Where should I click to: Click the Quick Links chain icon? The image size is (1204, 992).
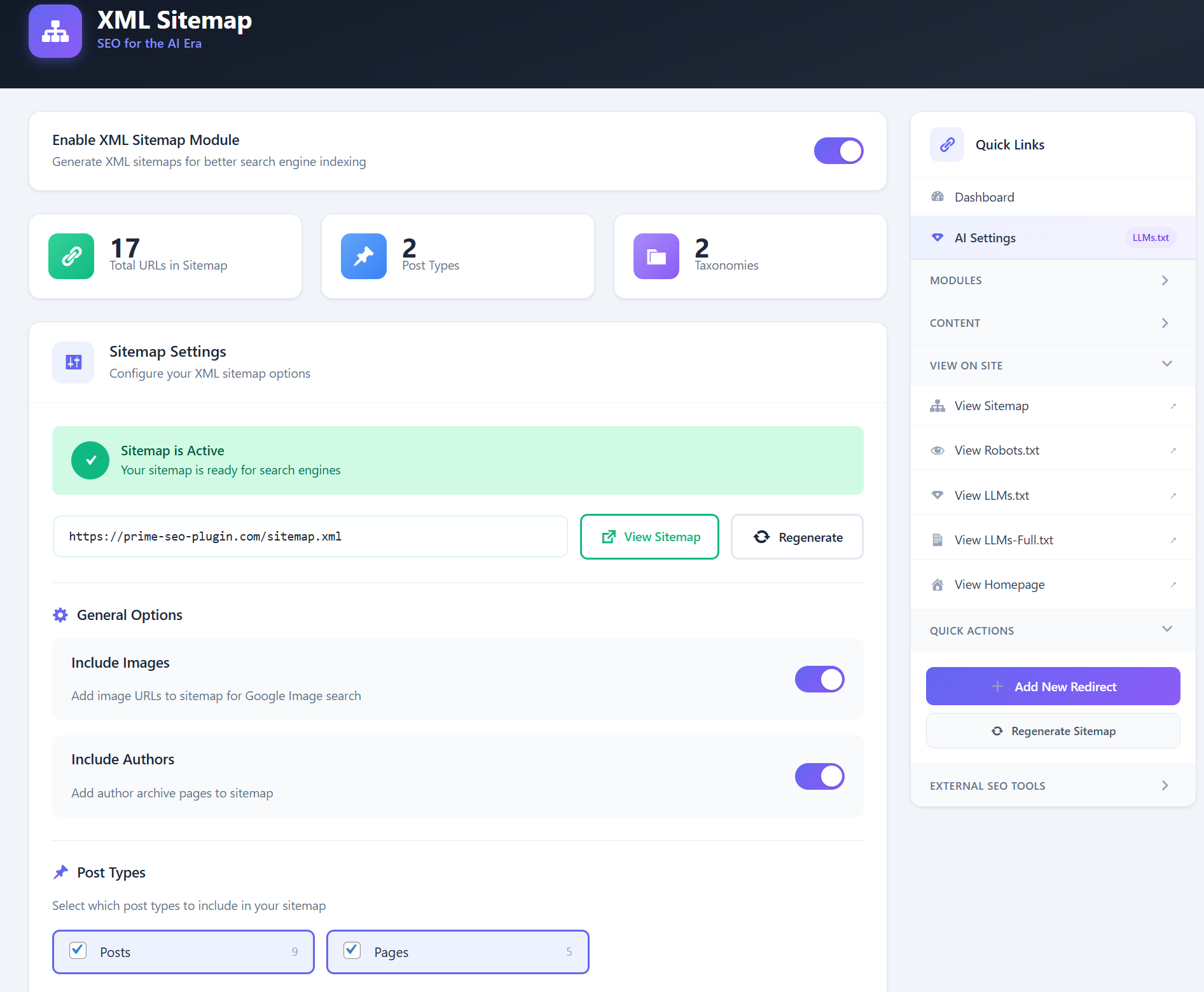pyautogui.click(x=947, y=144)
